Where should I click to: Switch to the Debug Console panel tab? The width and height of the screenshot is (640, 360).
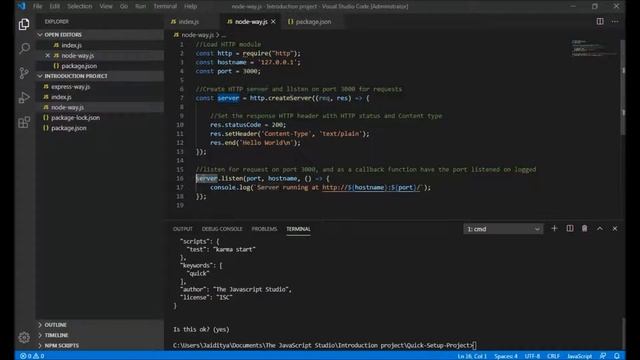[222, 229]
